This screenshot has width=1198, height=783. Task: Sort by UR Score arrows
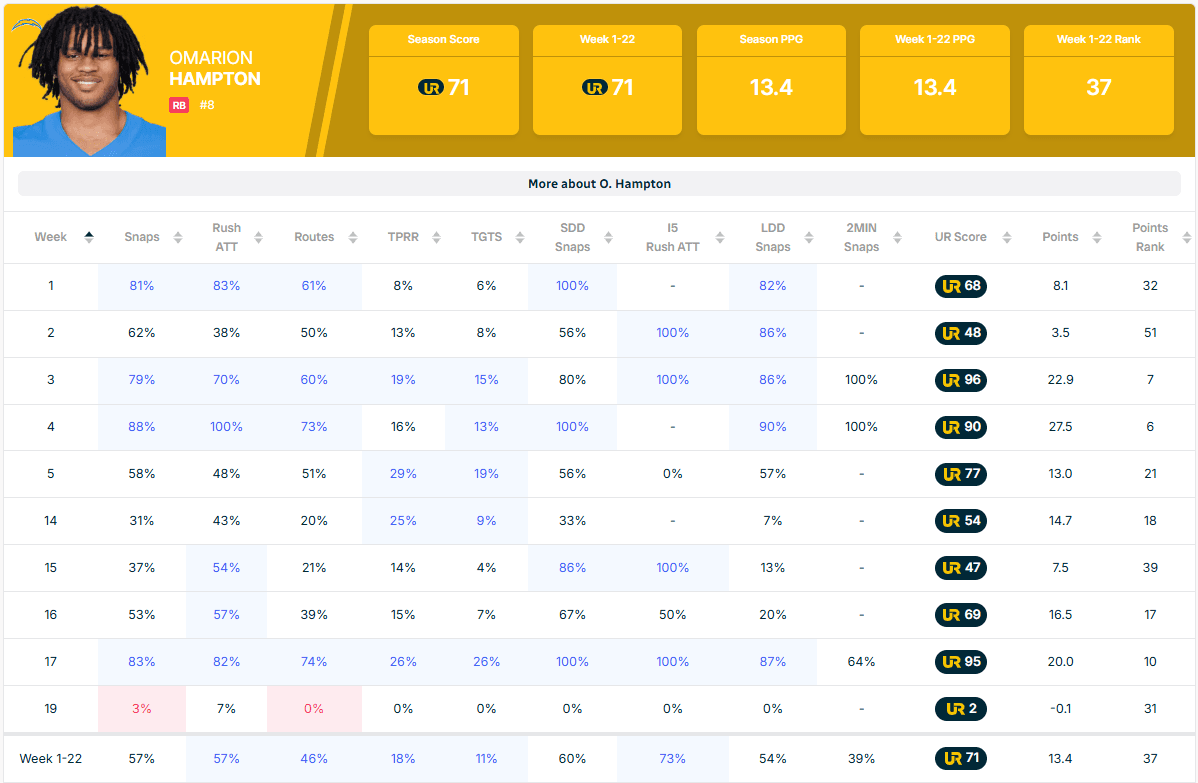(1007, 238)
